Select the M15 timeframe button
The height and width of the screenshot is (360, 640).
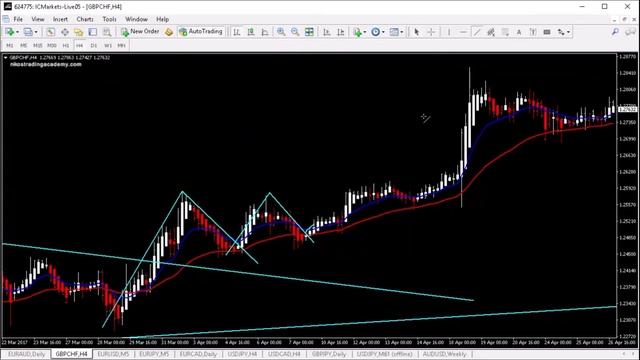pos(38,45)
